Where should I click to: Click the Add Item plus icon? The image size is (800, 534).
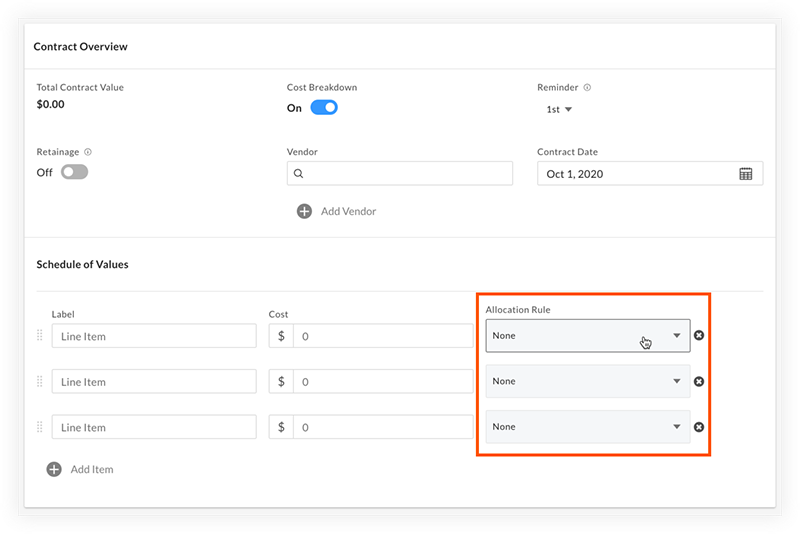54,469
